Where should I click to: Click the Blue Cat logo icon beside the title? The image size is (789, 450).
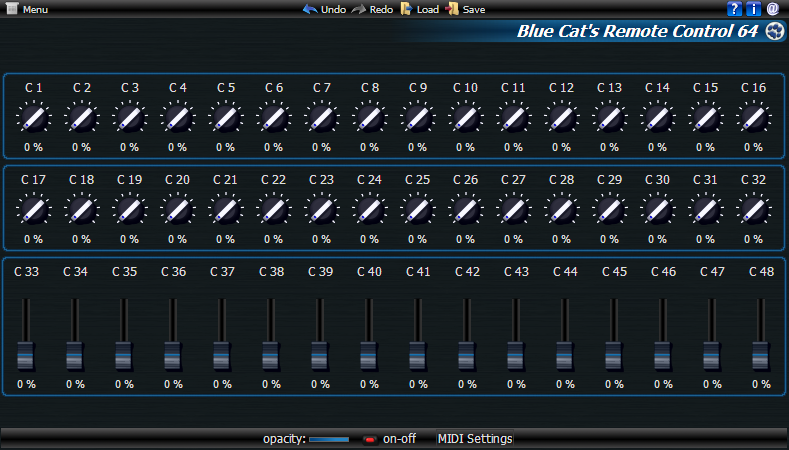775,32
